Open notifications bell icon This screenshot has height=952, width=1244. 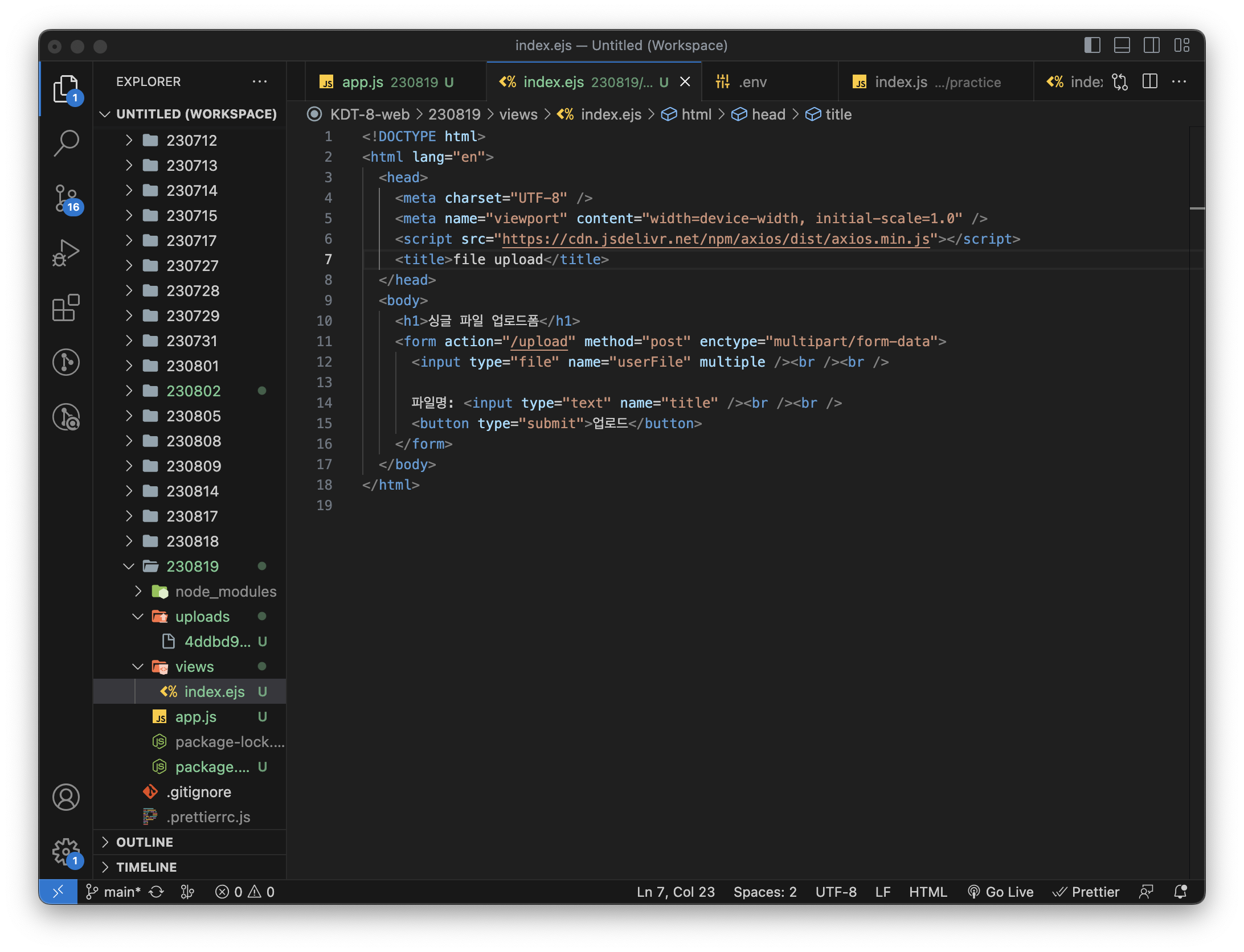[x=1181, y=892]
